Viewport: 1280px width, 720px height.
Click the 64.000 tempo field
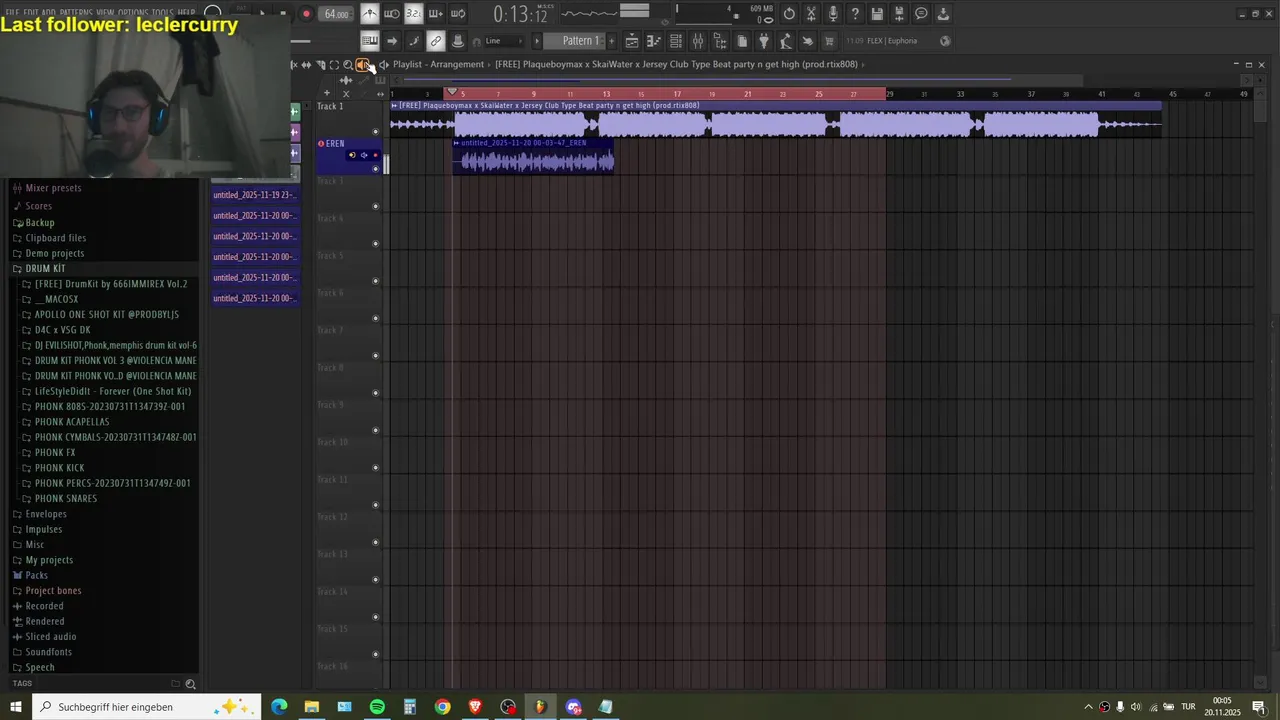pyautogui.click(x=337, y=14)
